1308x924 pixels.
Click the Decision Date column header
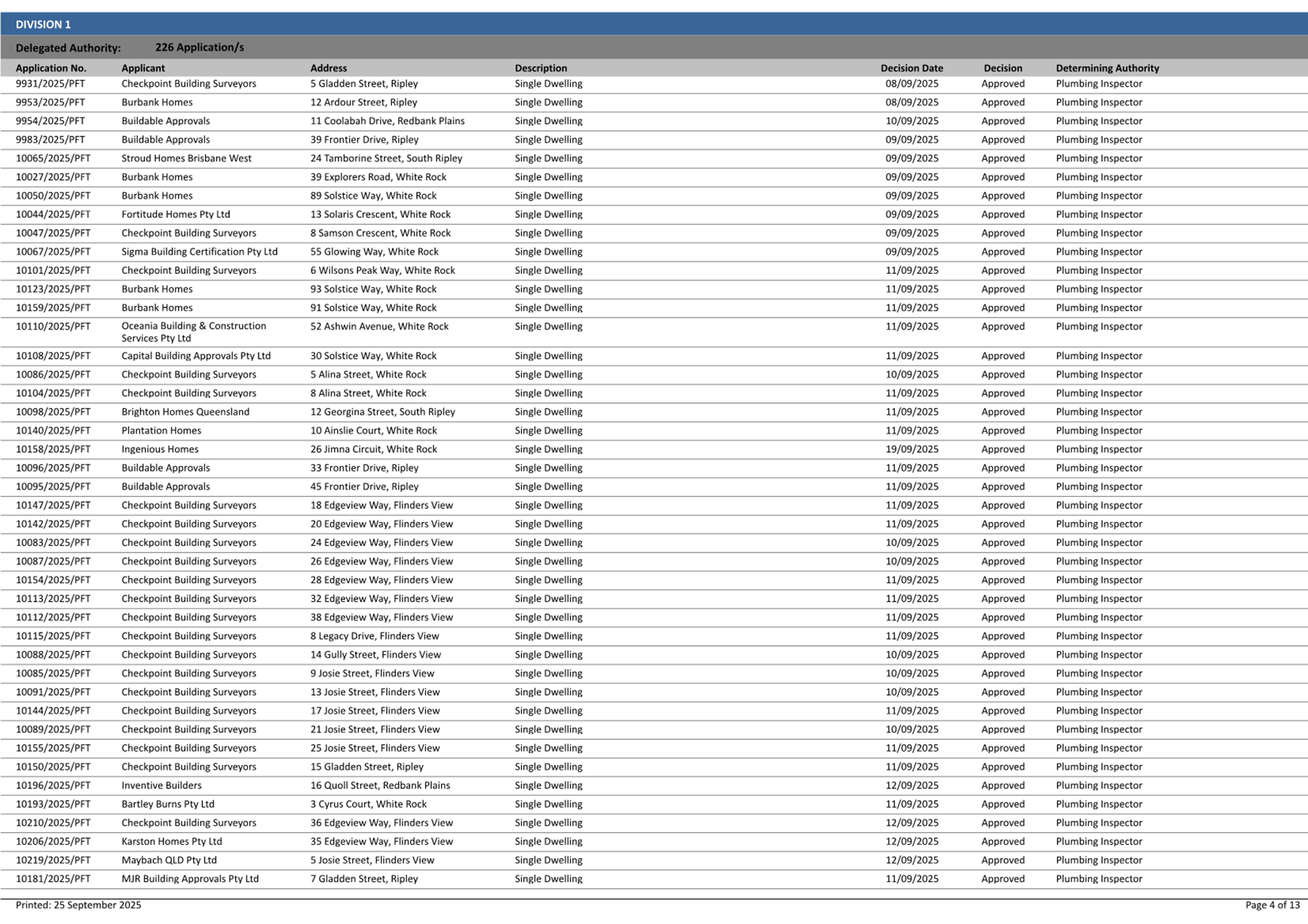(x=911, y=68)
